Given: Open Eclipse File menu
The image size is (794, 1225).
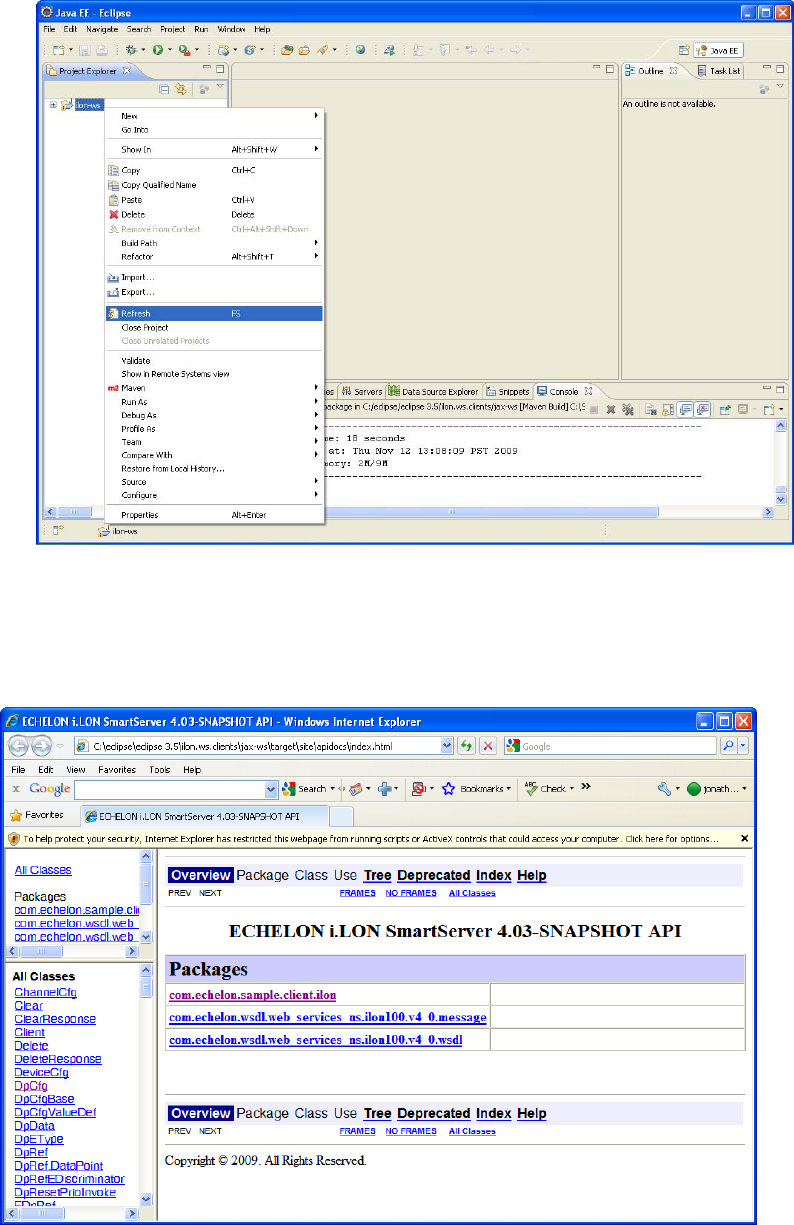Looking at the screenshot, I should coord(49,30).
